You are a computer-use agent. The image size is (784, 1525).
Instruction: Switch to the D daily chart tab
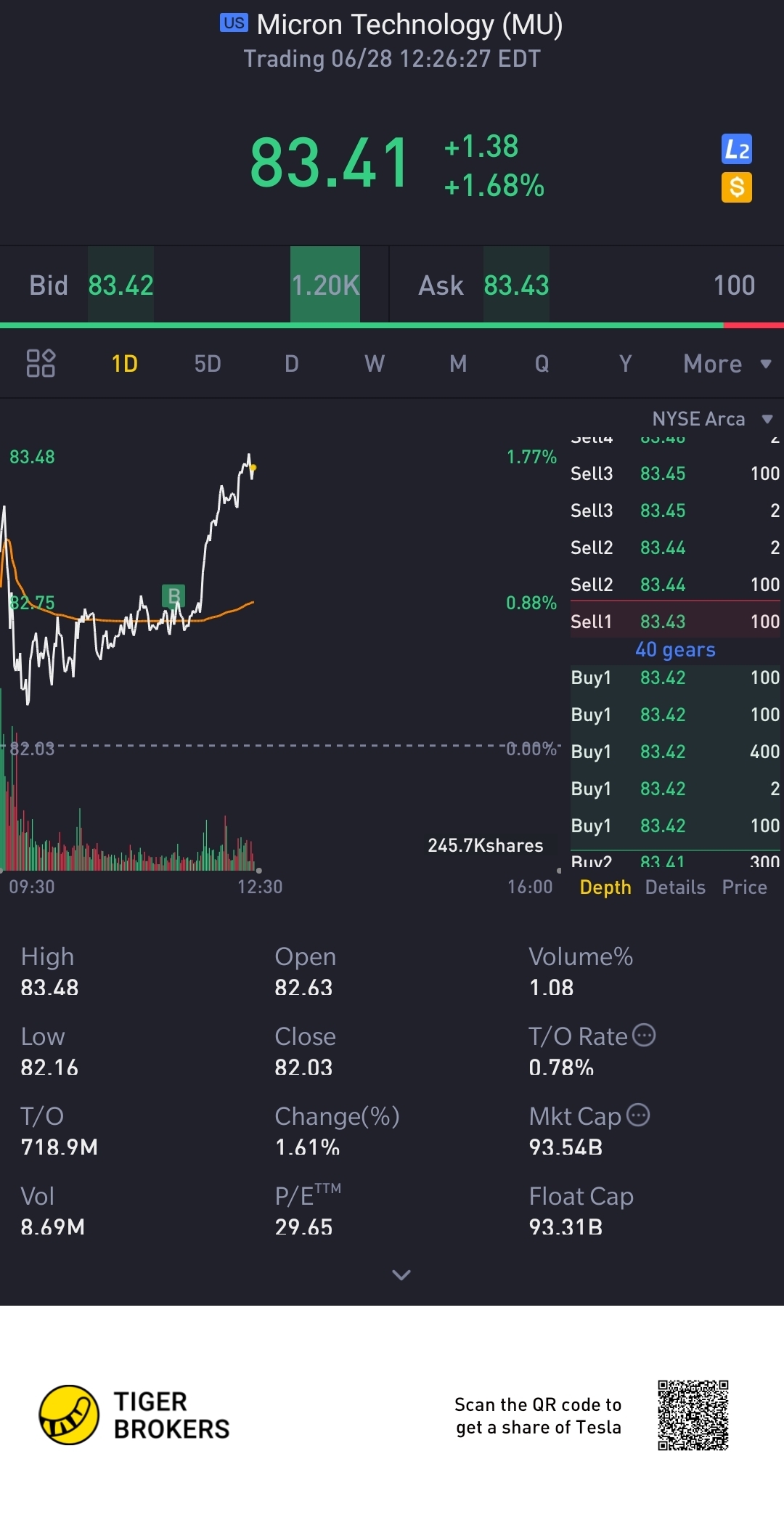(292, 363)
